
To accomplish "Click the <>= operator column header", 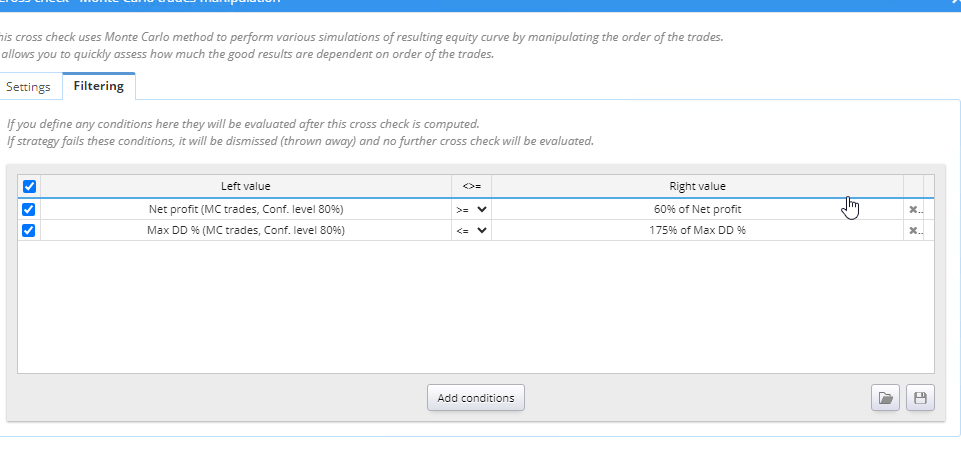I will pyautogui.click(x=471, y=186).
